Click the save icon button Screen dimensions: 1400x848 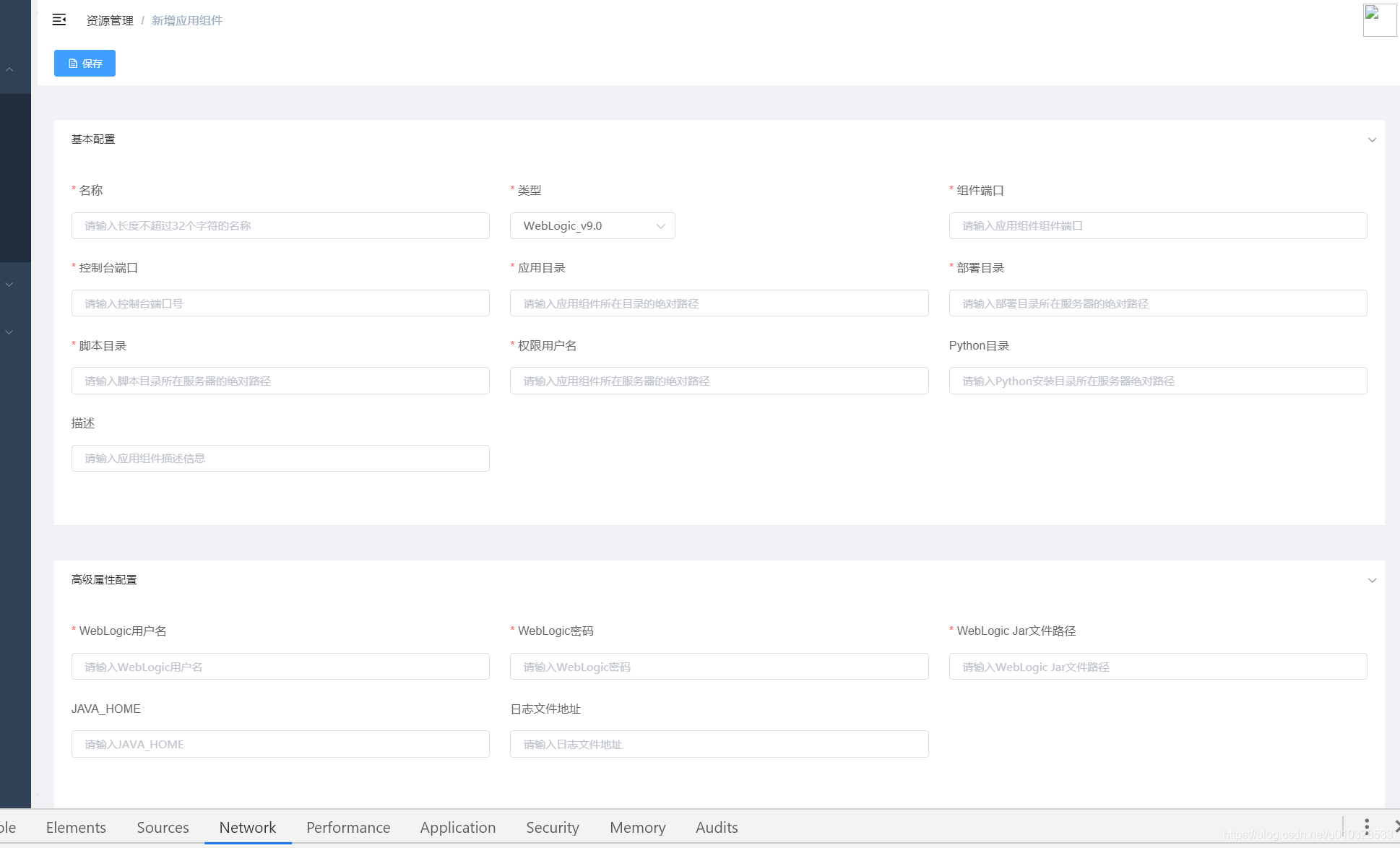click(85, 62)
